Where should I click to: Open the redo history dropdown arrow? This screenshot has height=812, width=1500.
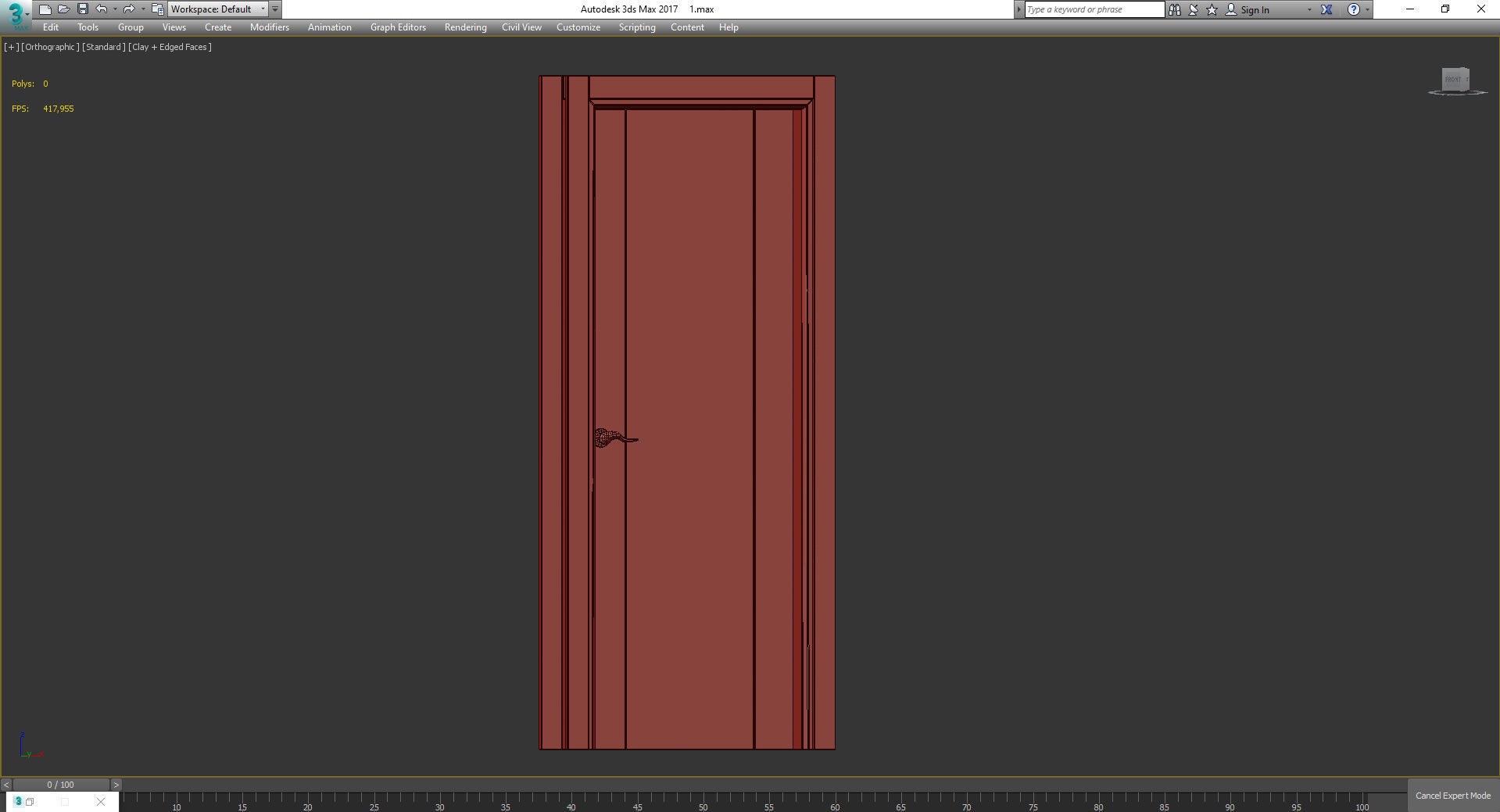point(143,9)
